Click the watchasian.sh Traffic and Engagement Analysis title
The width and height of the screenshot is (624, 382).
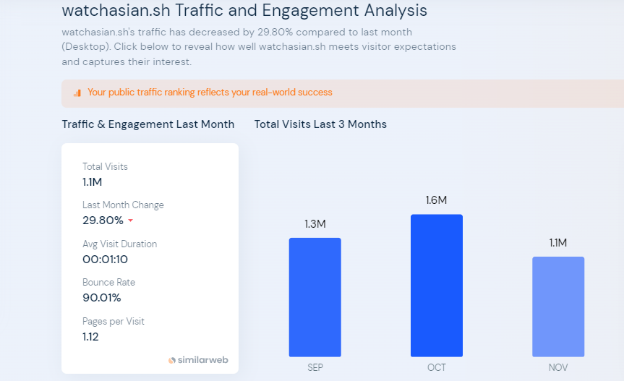point(244,10)
